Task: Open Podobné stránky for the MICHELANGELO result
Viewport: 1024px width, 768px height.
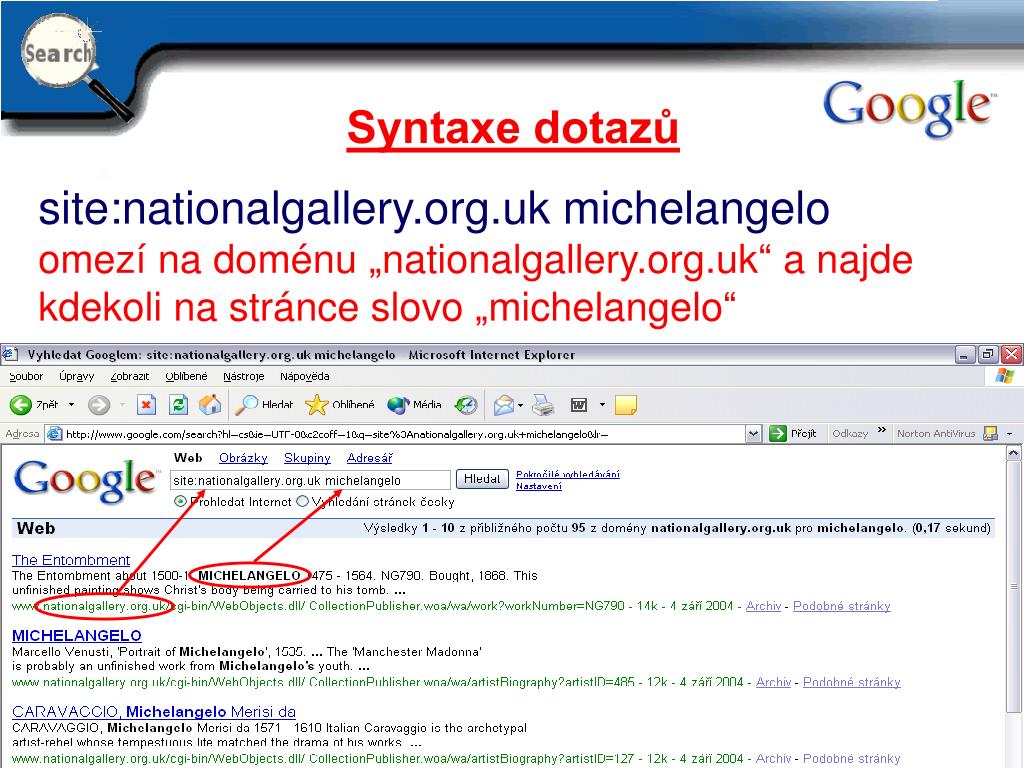Action: [x=852, y=682]
